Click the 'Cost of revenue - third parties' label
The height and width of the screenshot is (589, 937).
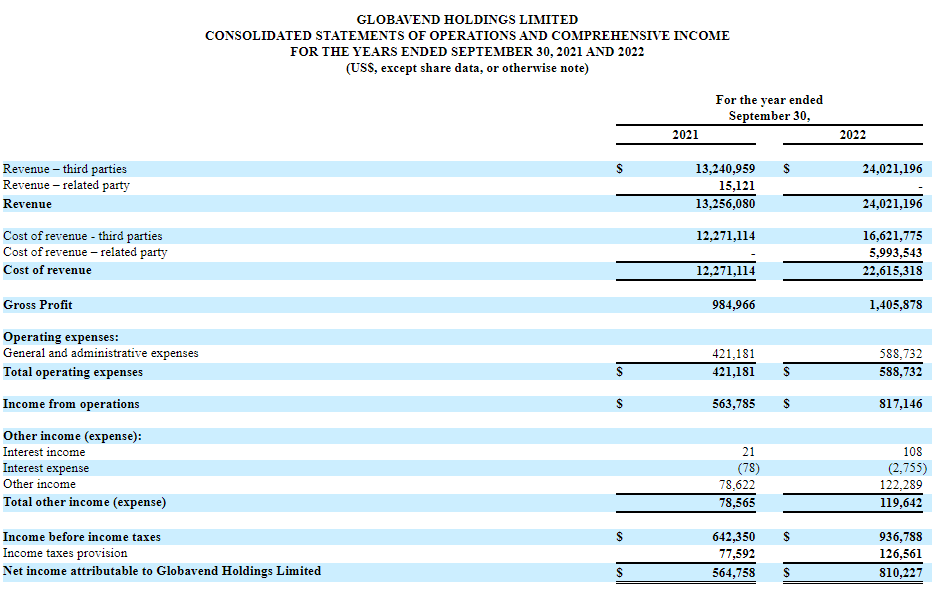pos(83,236)
